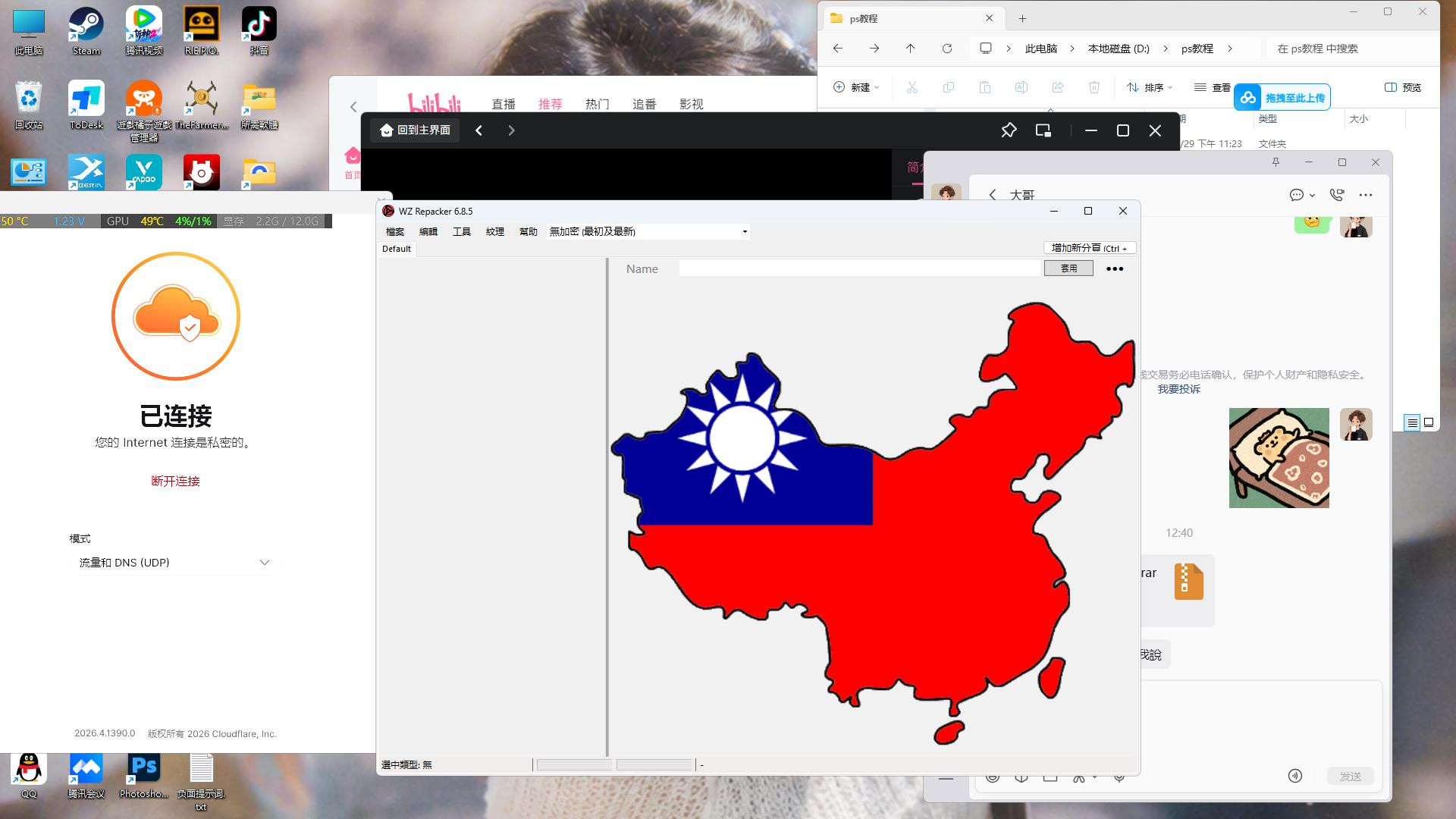1456x819 pixels.
Task: Open the 排序 sort dropdown in File Explorer
Action: click(1150, 87)
